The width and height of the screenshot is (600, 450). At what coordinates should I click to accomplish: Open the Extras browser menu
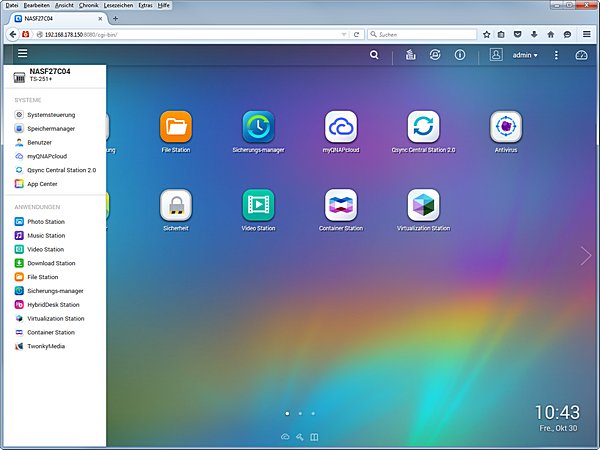point(145,5)
